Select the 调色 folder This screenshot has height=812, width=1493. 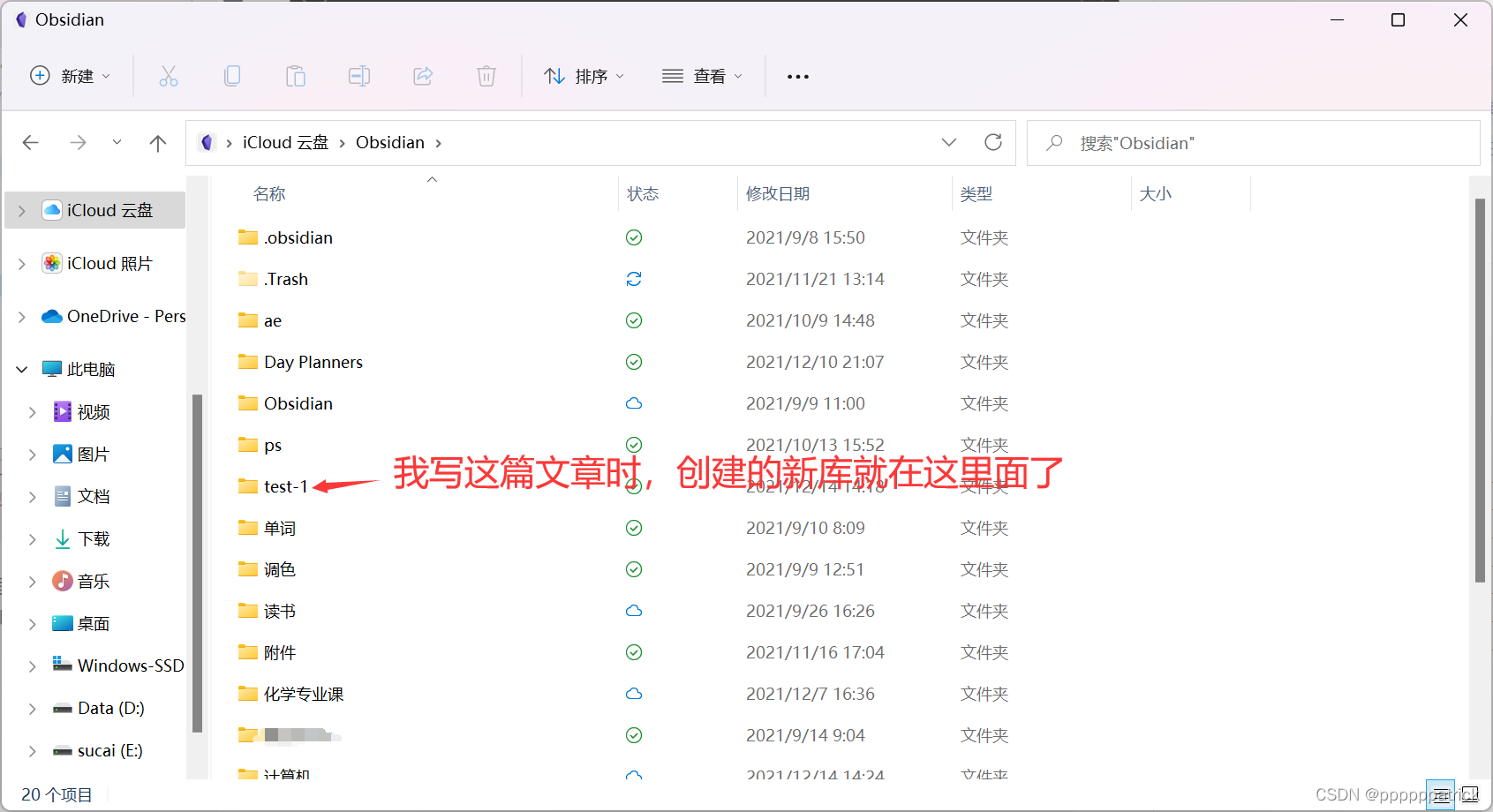point(280,569)
